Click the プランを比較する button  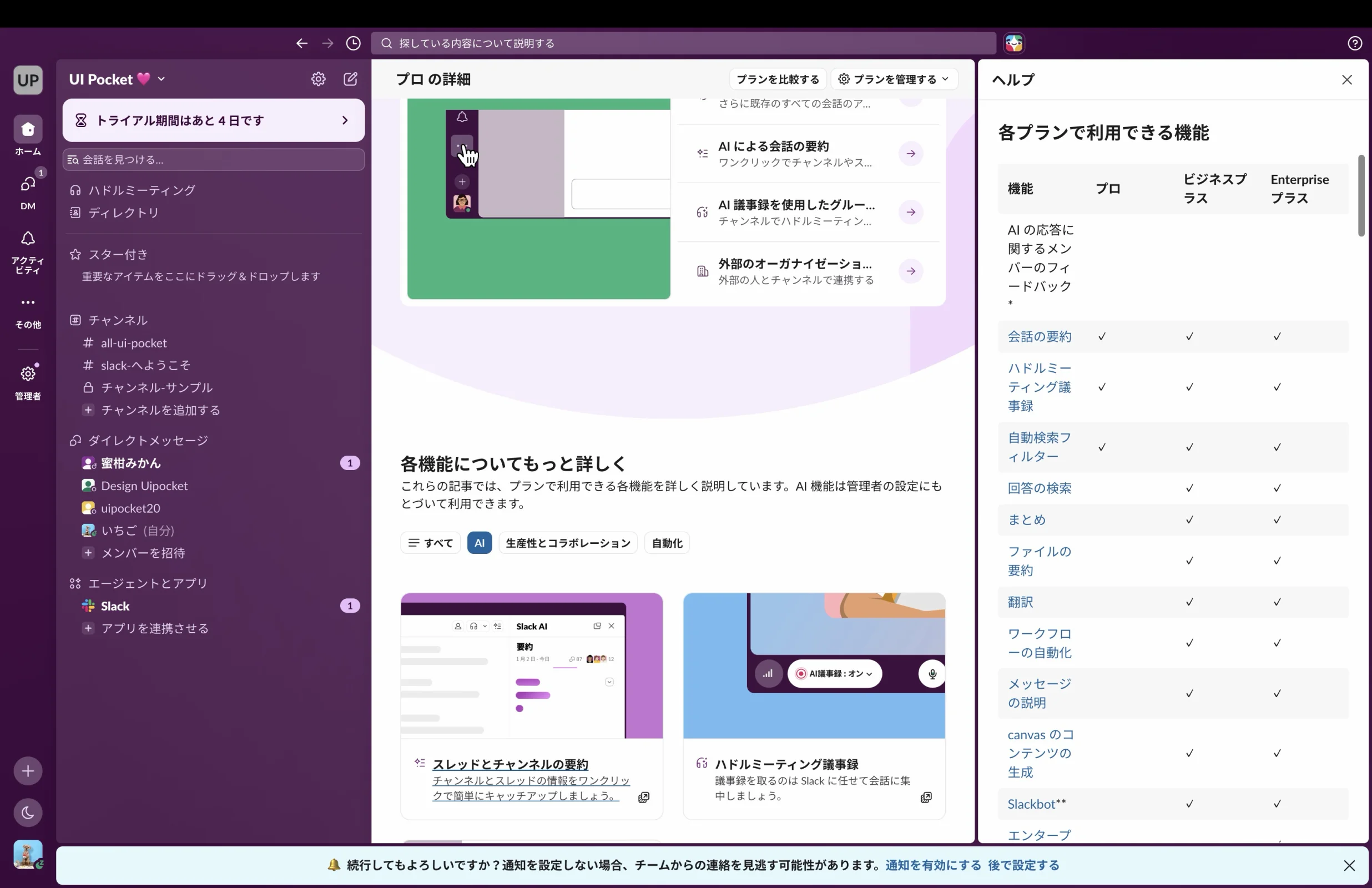pyautogui.click(x=778, y=79)
